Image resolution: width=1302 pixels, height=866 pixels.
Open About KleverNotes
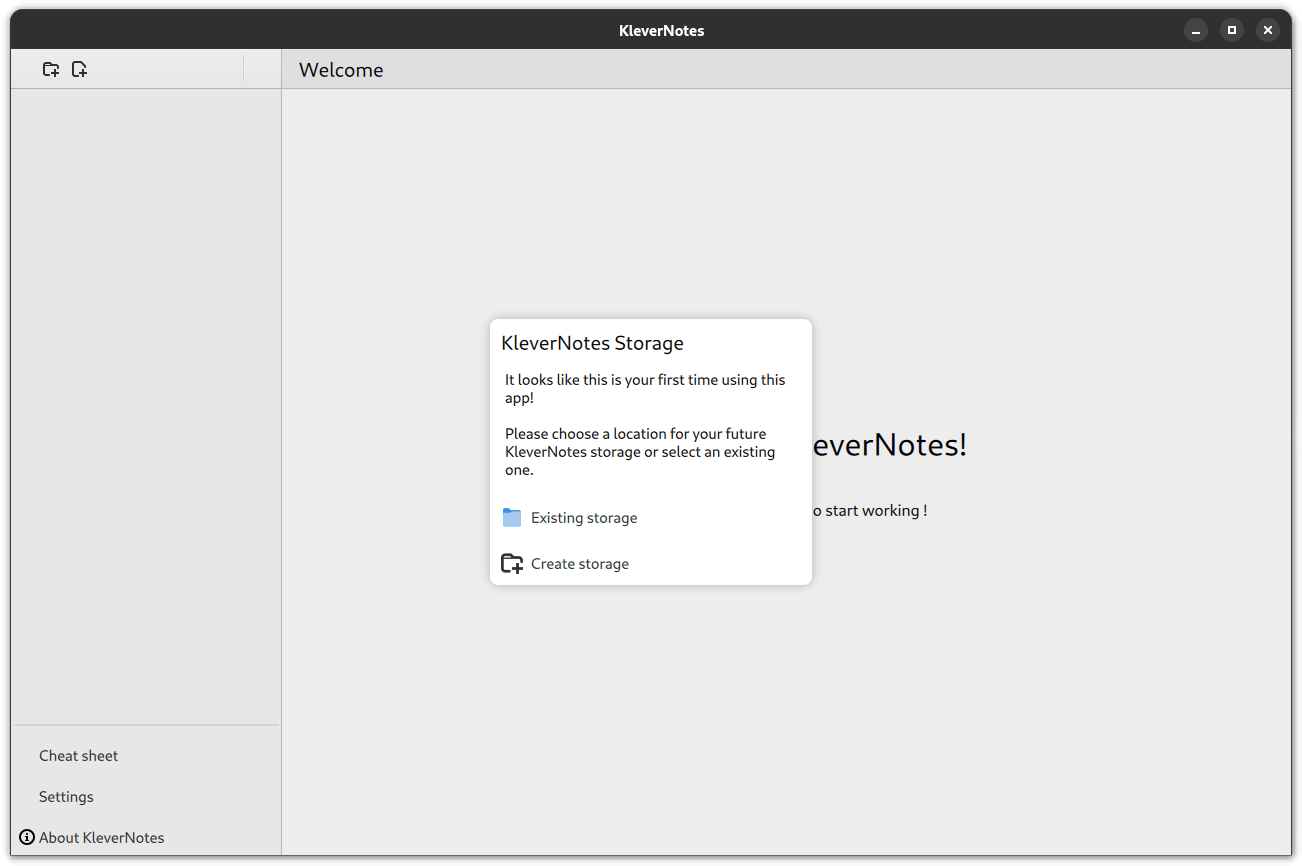point(101,837)
